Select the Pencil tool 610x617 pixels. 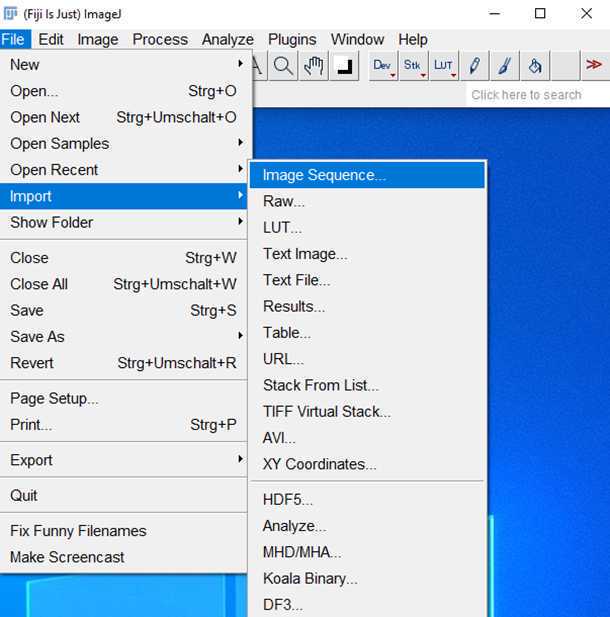click(475, 66)
